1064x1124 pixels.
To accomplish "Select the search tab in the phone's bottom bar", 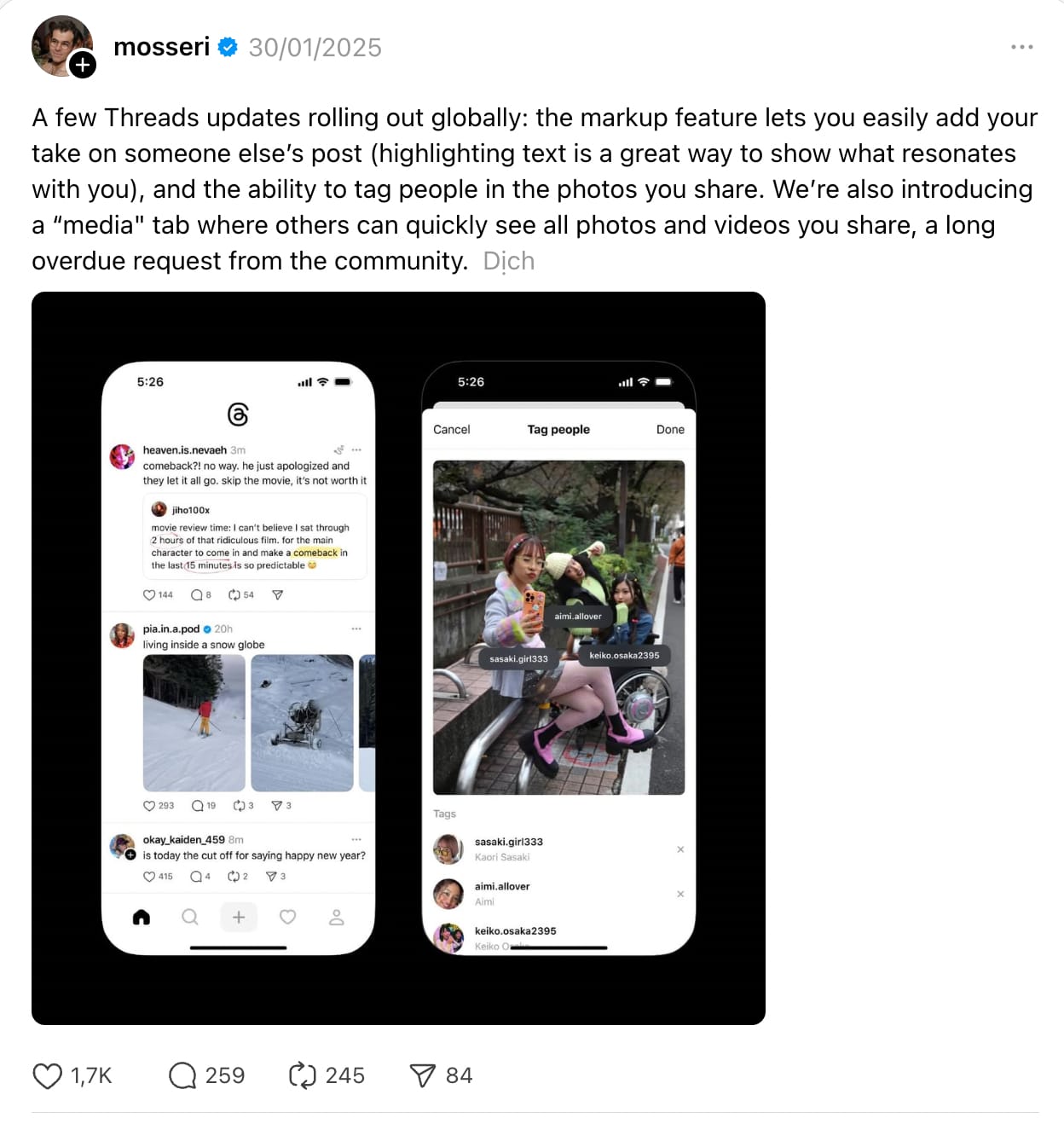I will coord(190,917).
